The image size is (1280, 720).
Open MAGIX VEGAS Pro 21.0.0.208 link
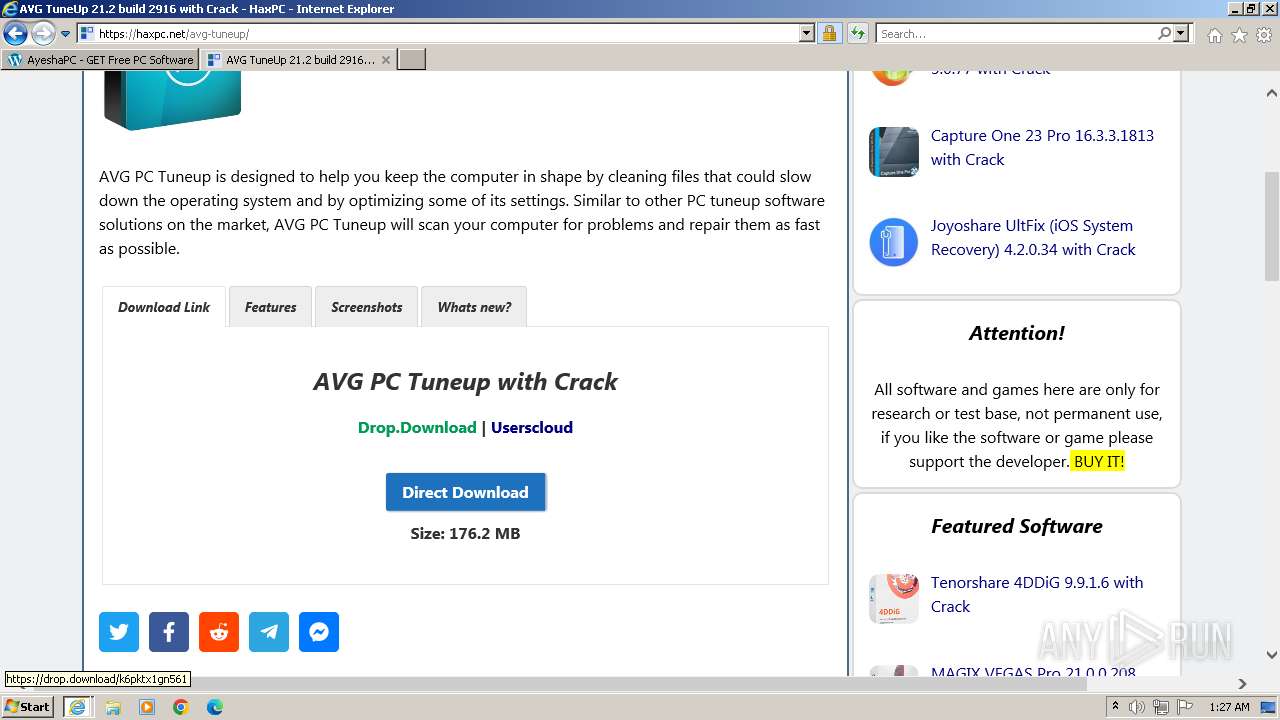[1033, 672]
